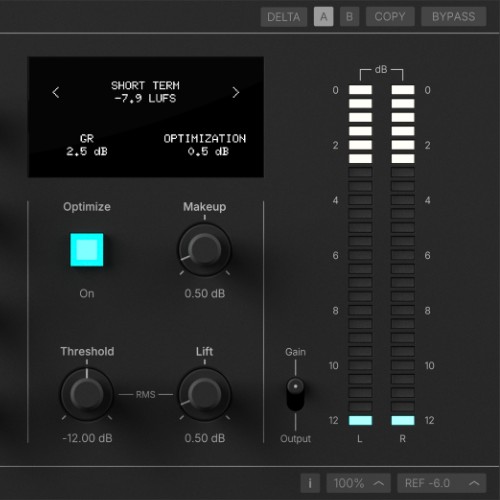Click the Lift 0.50 dB value field
Viewport: 500px width, 500px height.
205,438
